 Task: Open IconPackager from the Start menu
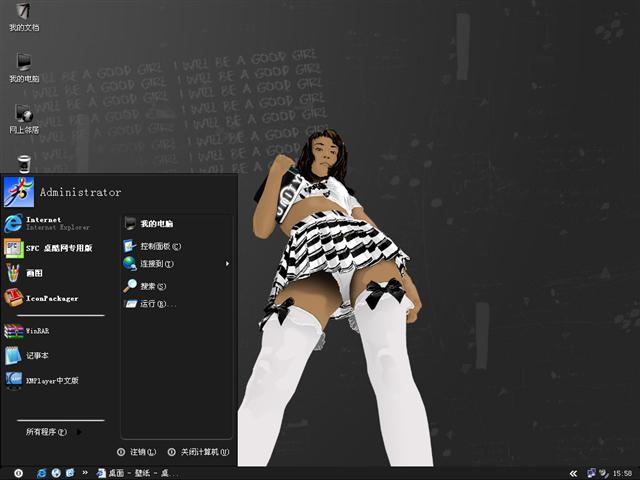[41, 298]
